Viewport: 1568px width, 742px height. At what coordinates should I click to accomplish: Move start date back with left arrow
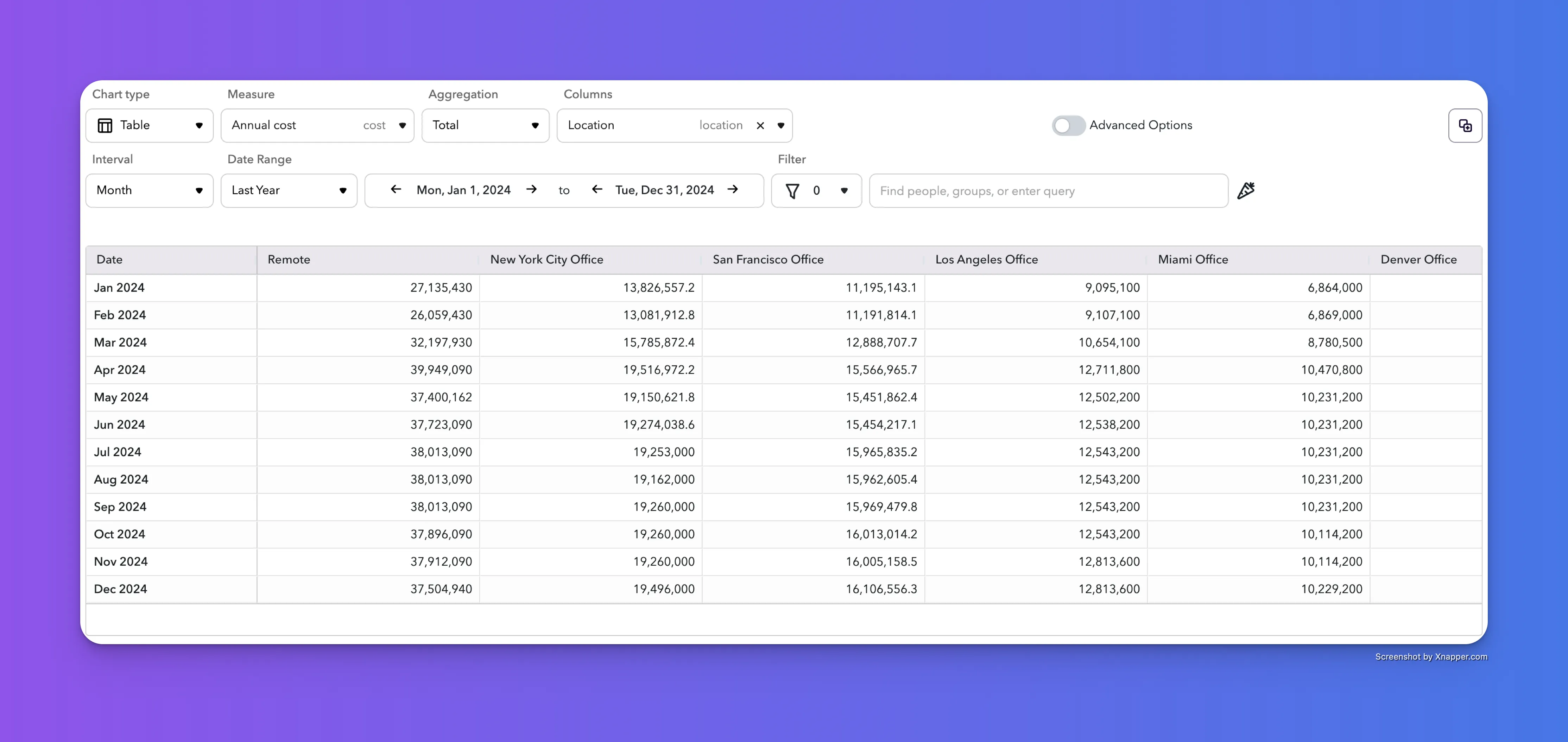[396, 190]
